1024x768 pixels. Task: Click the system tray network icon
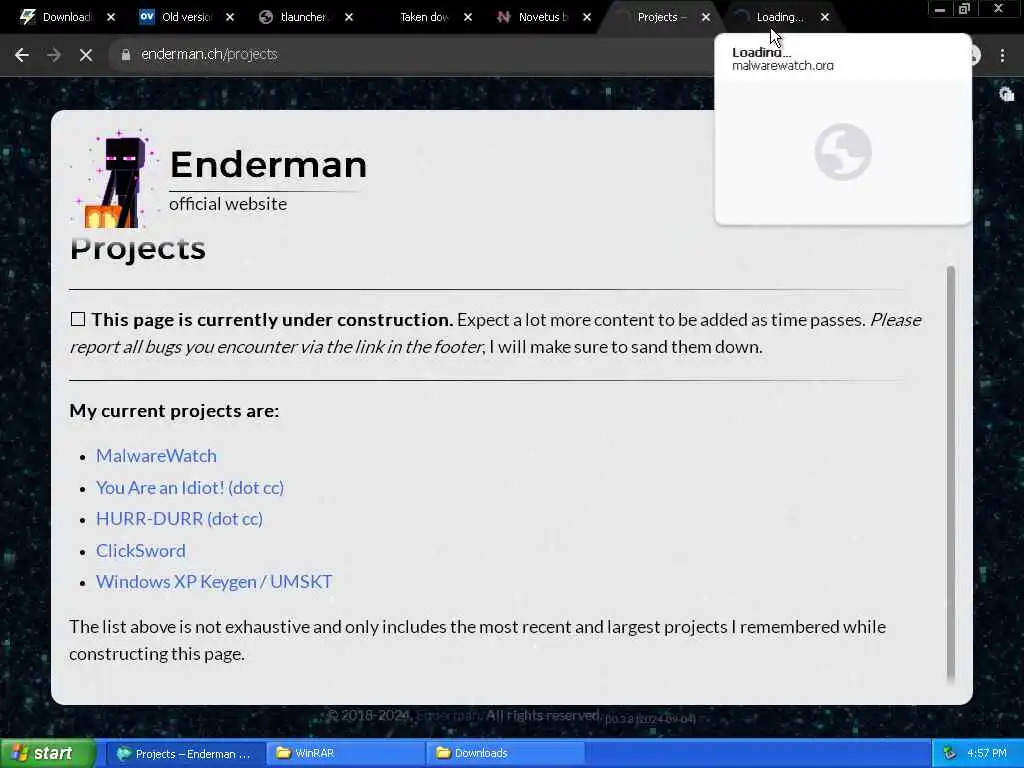click(950, 754)
